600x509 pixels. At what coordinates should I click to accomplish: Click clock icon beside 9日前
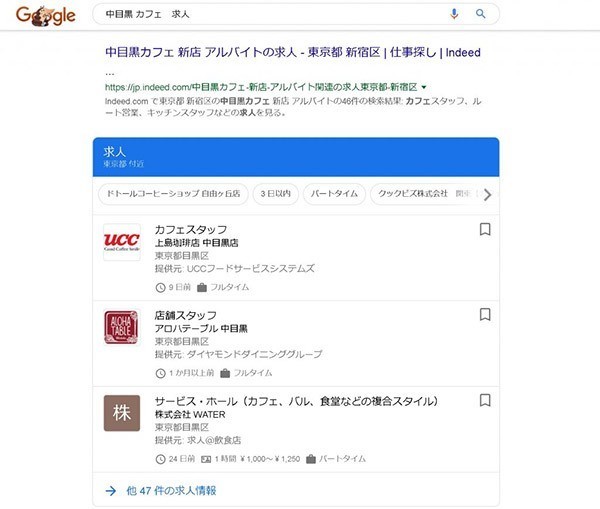pyautogui.click(x=160, y=287)
